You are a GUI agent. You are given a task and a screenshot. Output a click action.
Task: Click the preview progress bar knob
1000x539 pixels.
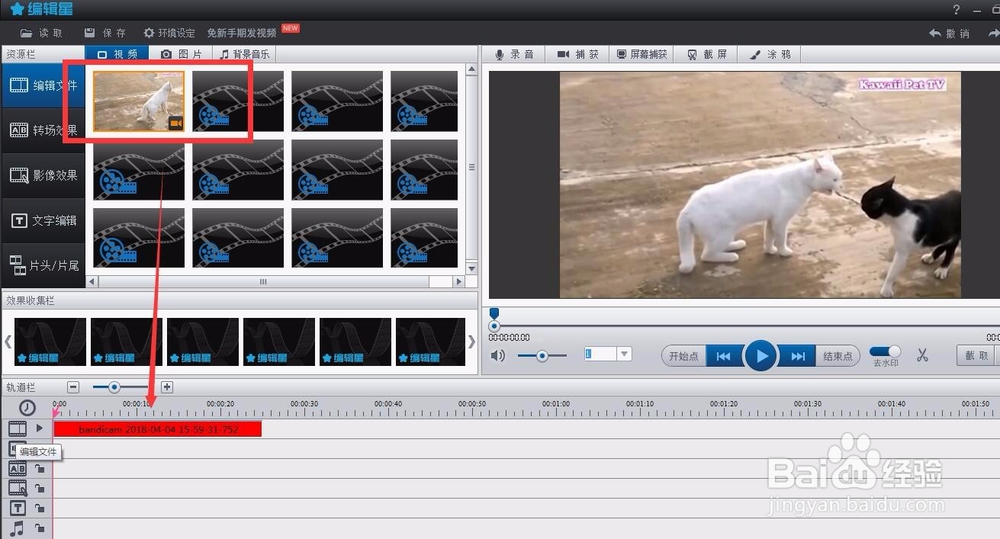pyautogui.click(x=494, y=326)
